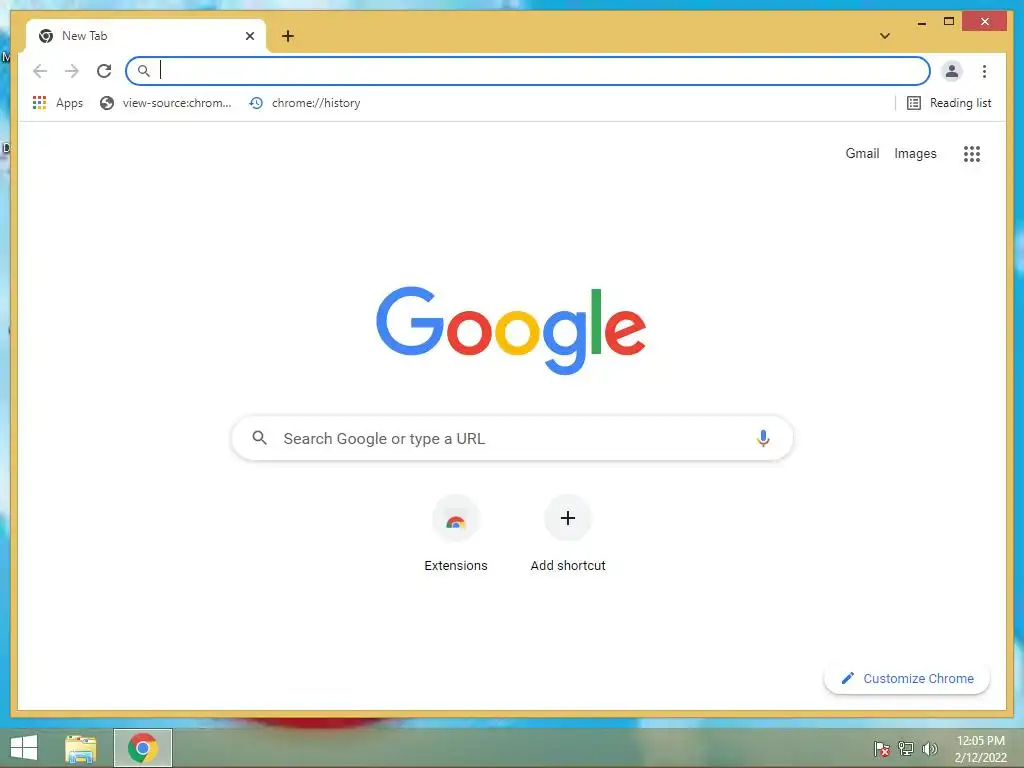Open the Apps bookmark shortcut

[57, 103]
